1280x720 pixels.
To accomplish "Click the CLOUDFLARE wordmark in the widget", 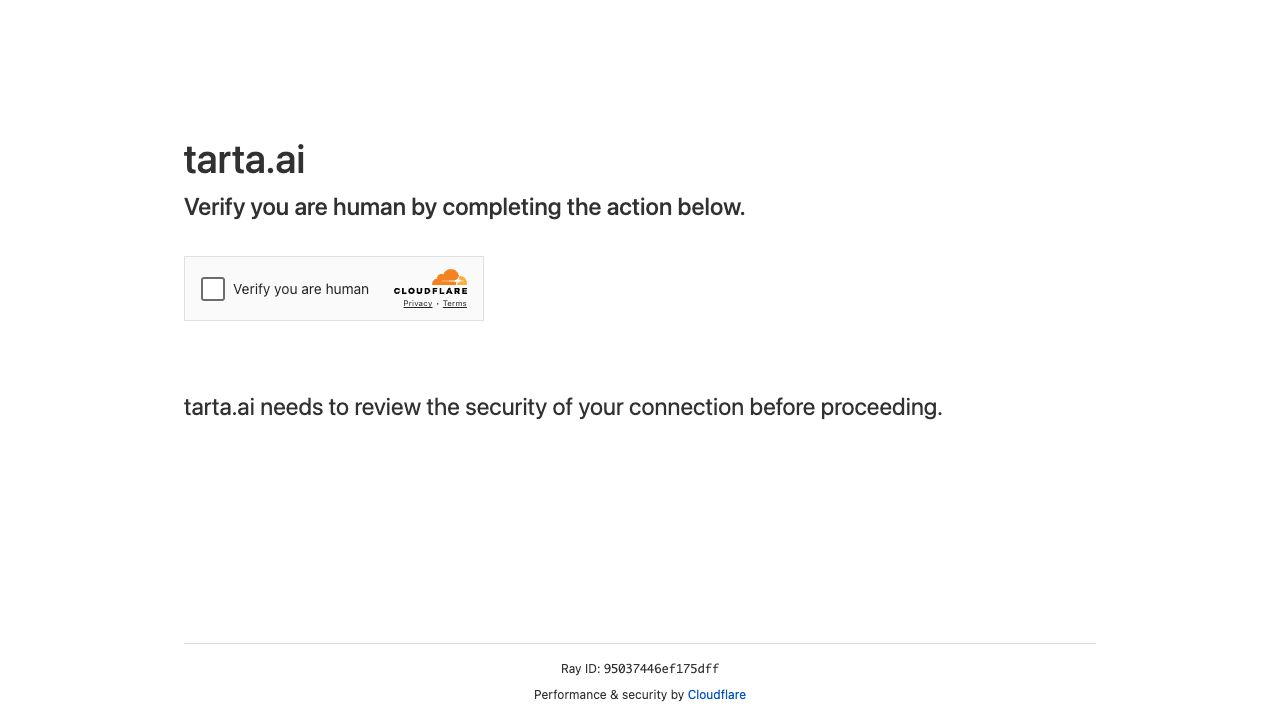I will pyautogui.click(x=430, y=291).
